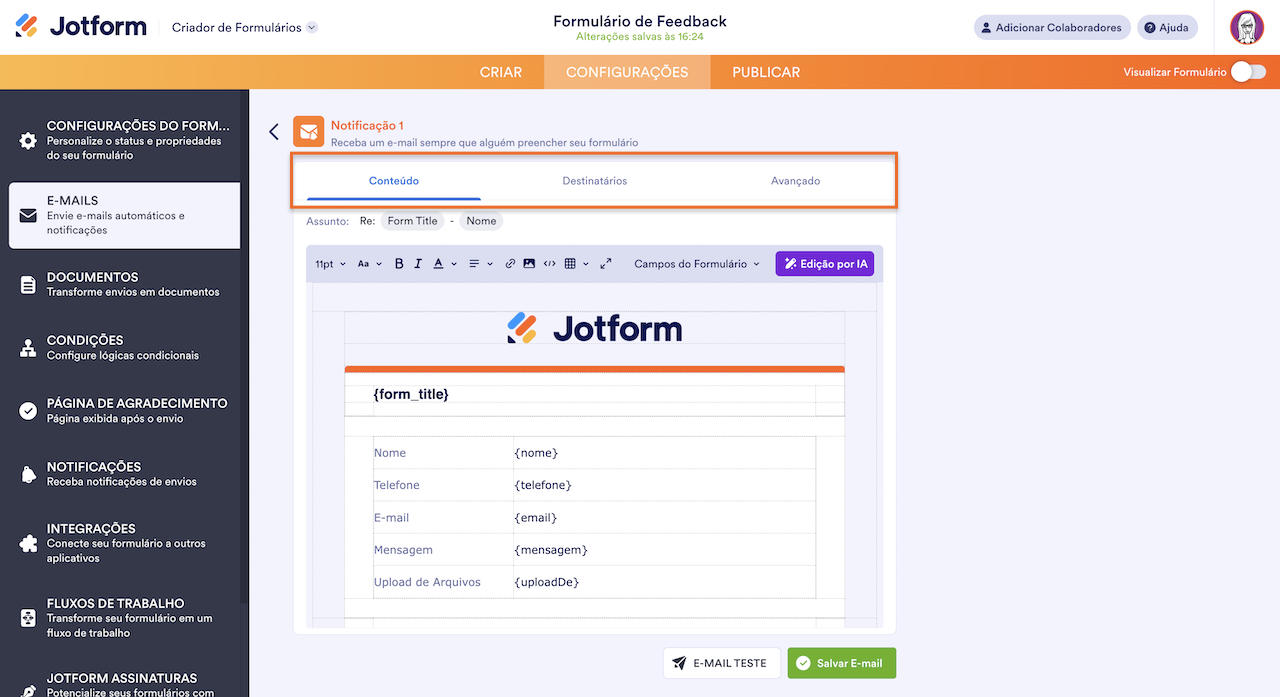Switch to the Destinatários tab
The image size is (1280, 697).
[x=594, y=181]
